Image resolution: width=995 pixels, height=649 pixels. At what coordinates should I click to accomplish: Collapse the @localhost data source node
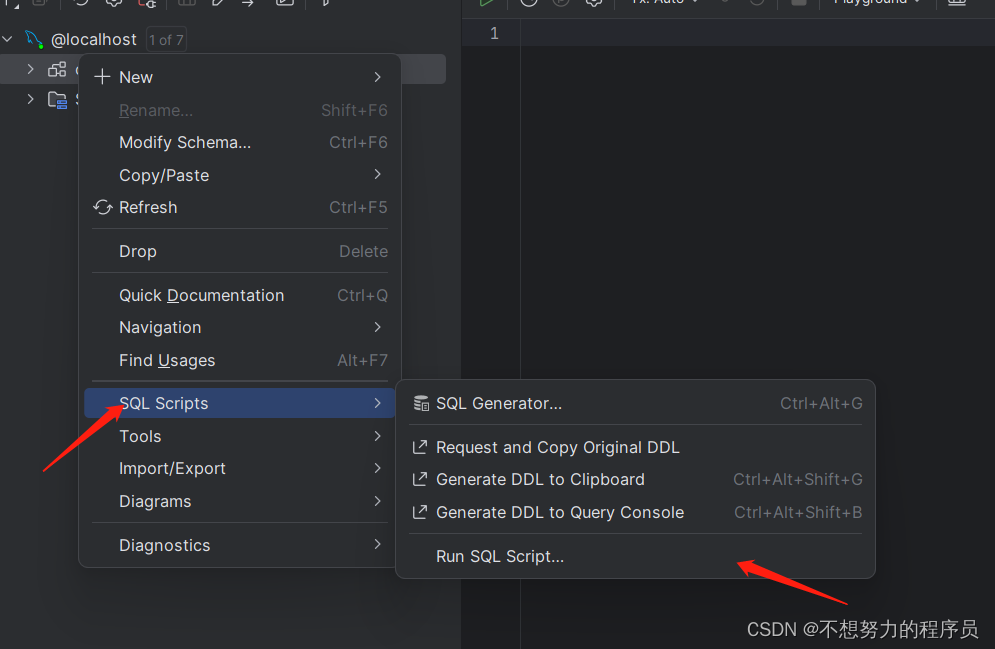coord(8,39)
